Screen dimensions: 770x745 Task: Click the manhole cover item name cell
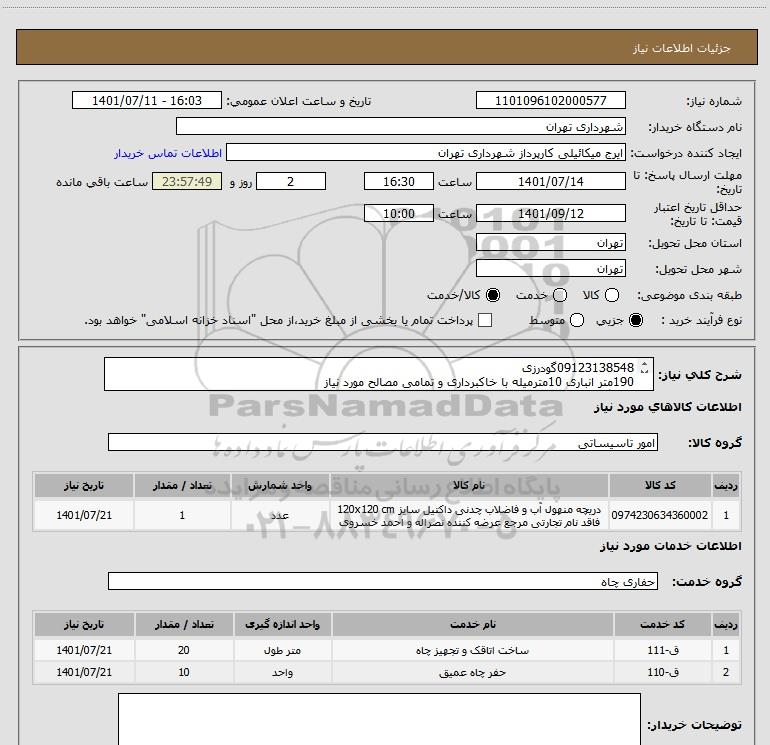click(469, 515)
